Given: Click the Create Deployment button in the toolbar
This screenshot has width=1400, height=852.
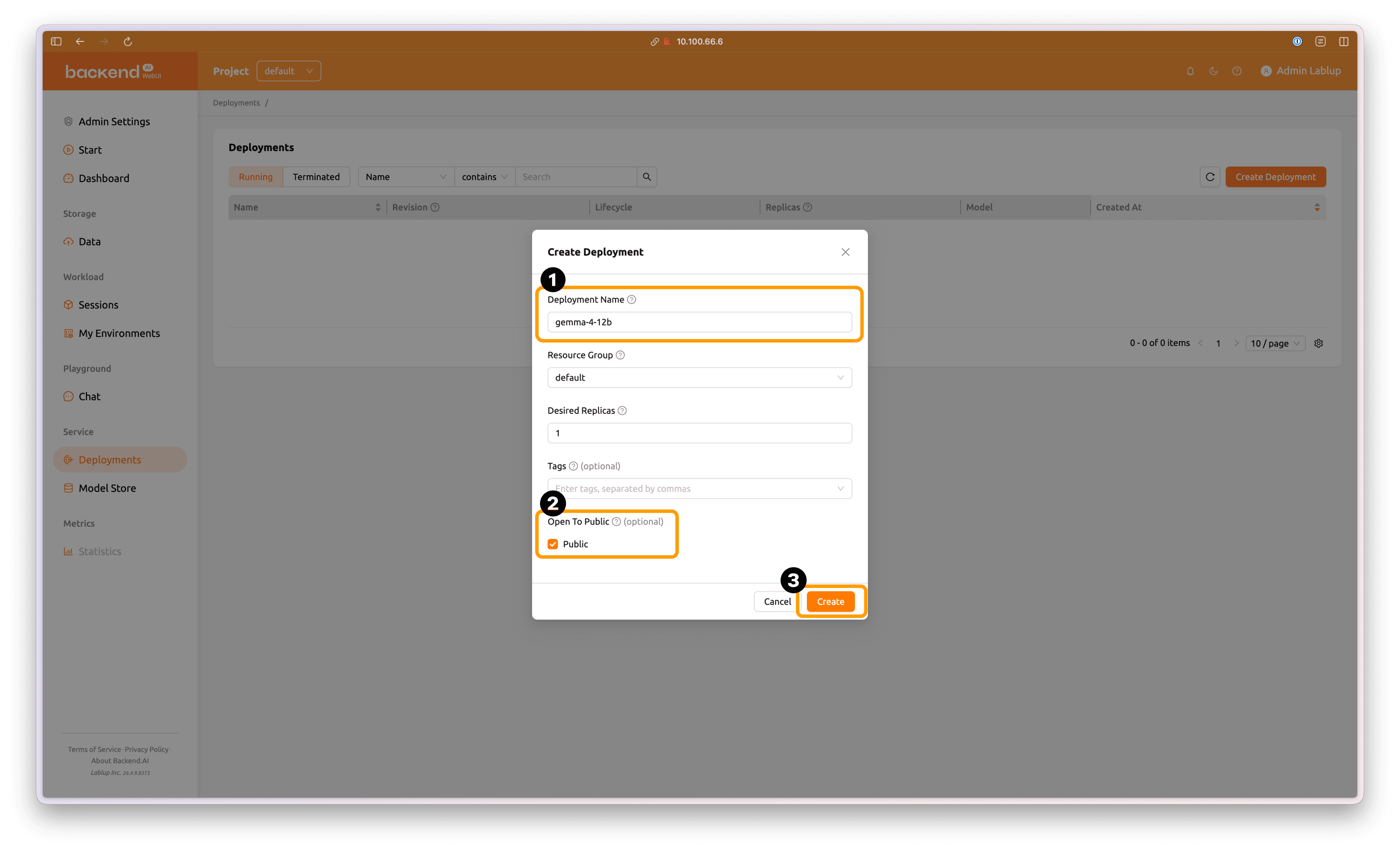Looking at the screenshot, I should [x=1276, y=177].
